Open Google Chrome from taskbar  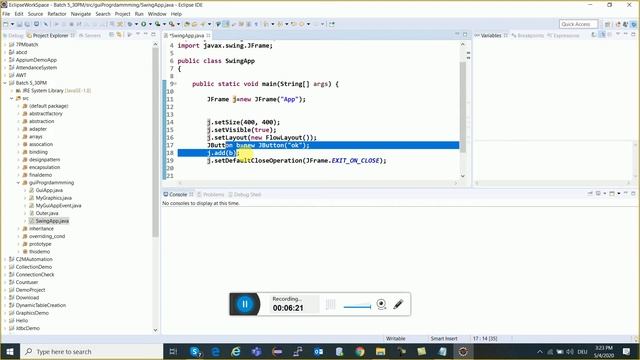(360, 351)
